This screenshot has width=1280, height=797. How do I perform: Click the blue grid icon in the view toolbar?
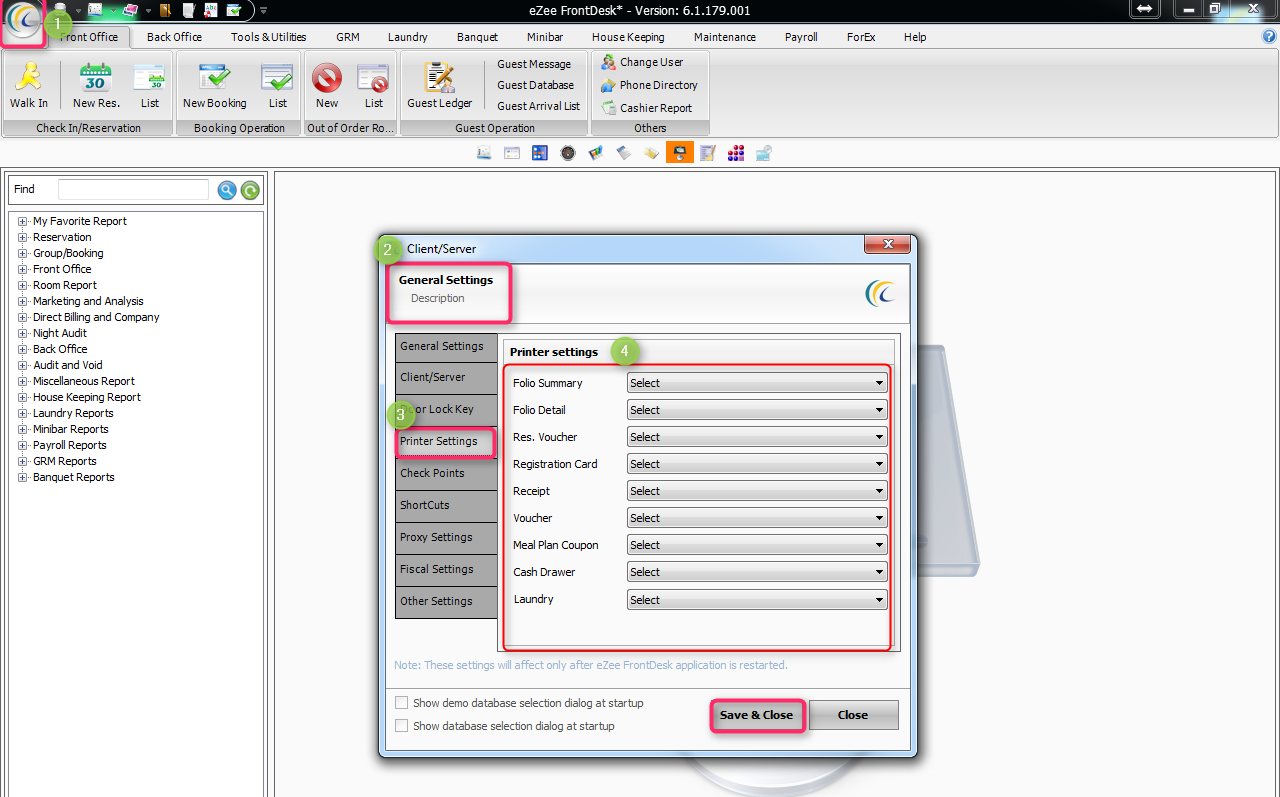[x=540, y=153]
